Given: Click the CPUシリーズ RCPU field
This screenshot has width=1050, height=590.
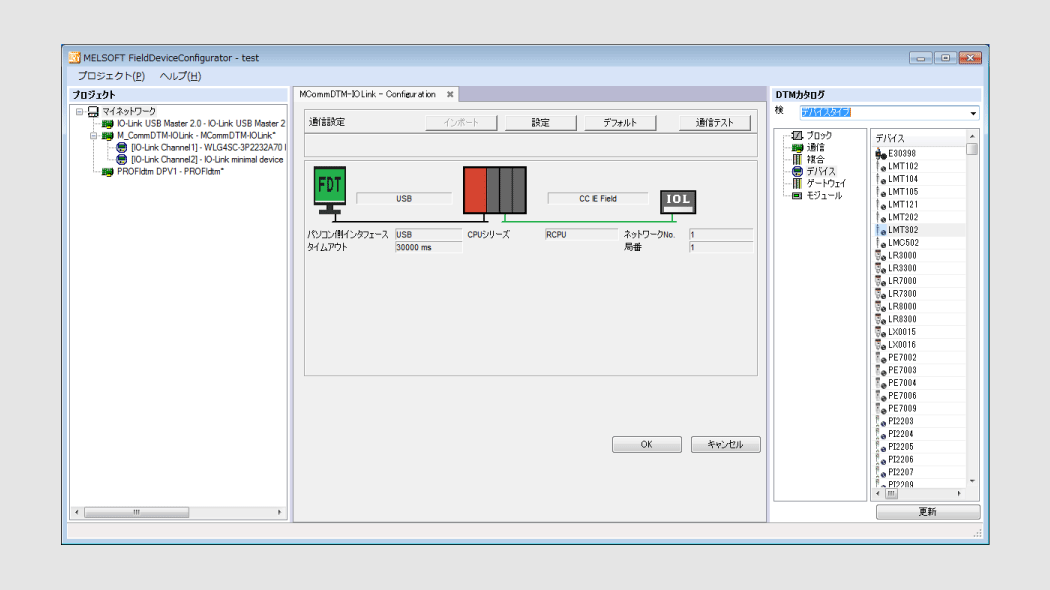Looking at the screenshot, I should pyautogui.click(x=581, y=235).
